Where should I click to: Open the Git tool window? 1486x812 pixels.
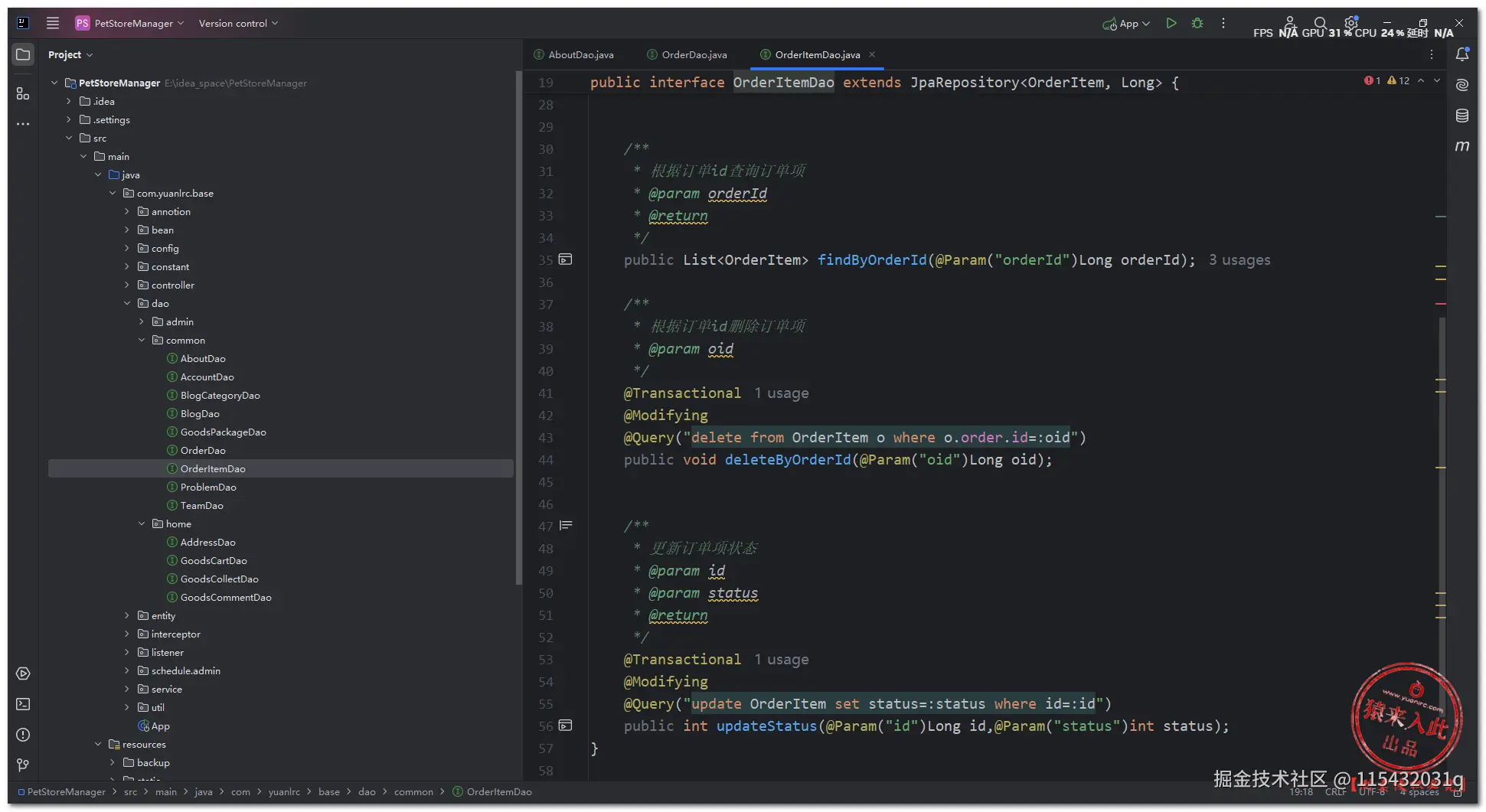[x=23, y=765]
